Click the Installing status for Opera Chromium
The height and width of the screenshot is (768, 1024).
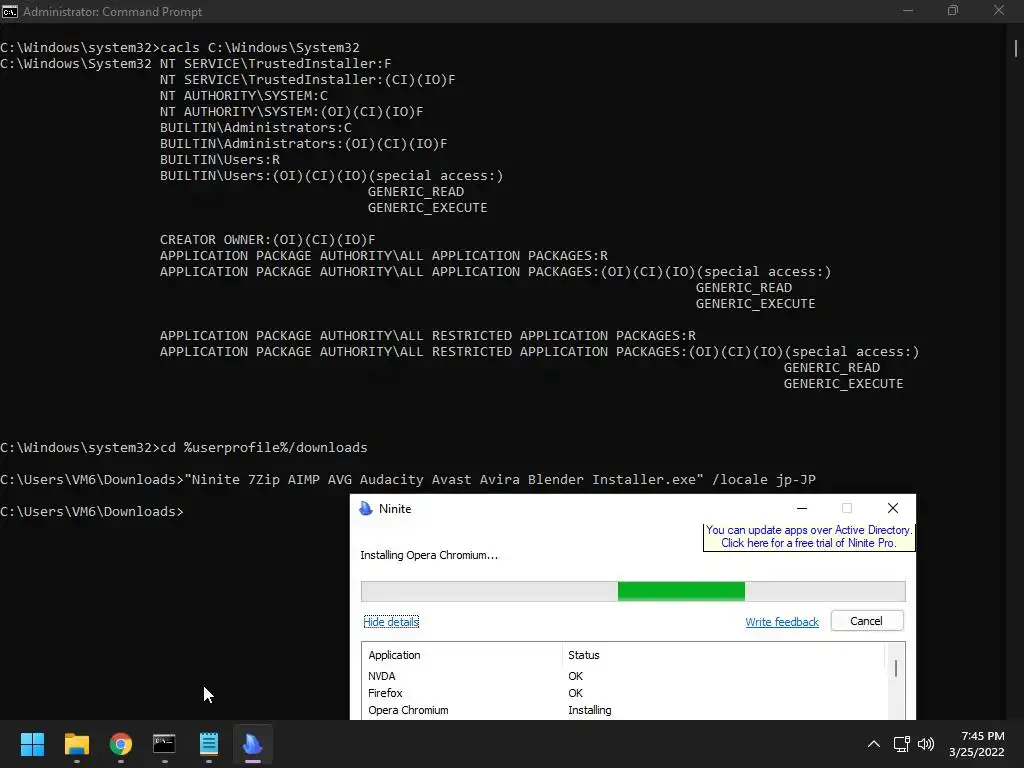coord(590,710)
